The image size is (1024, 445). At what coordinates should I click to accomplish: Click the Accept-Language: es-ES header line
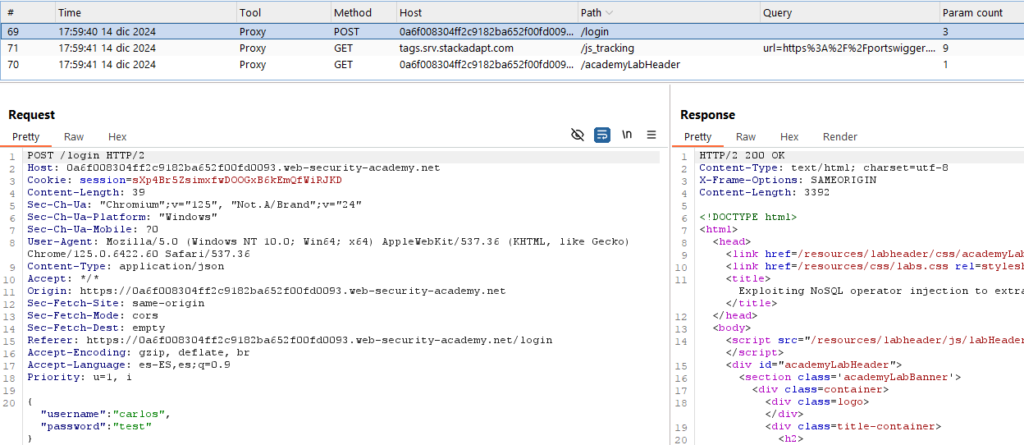(x=129, y=365)
